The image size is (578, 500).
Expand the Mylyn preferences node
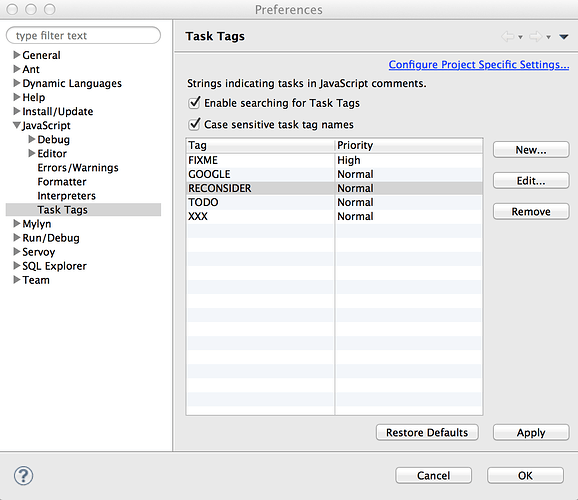click(17, 223)
